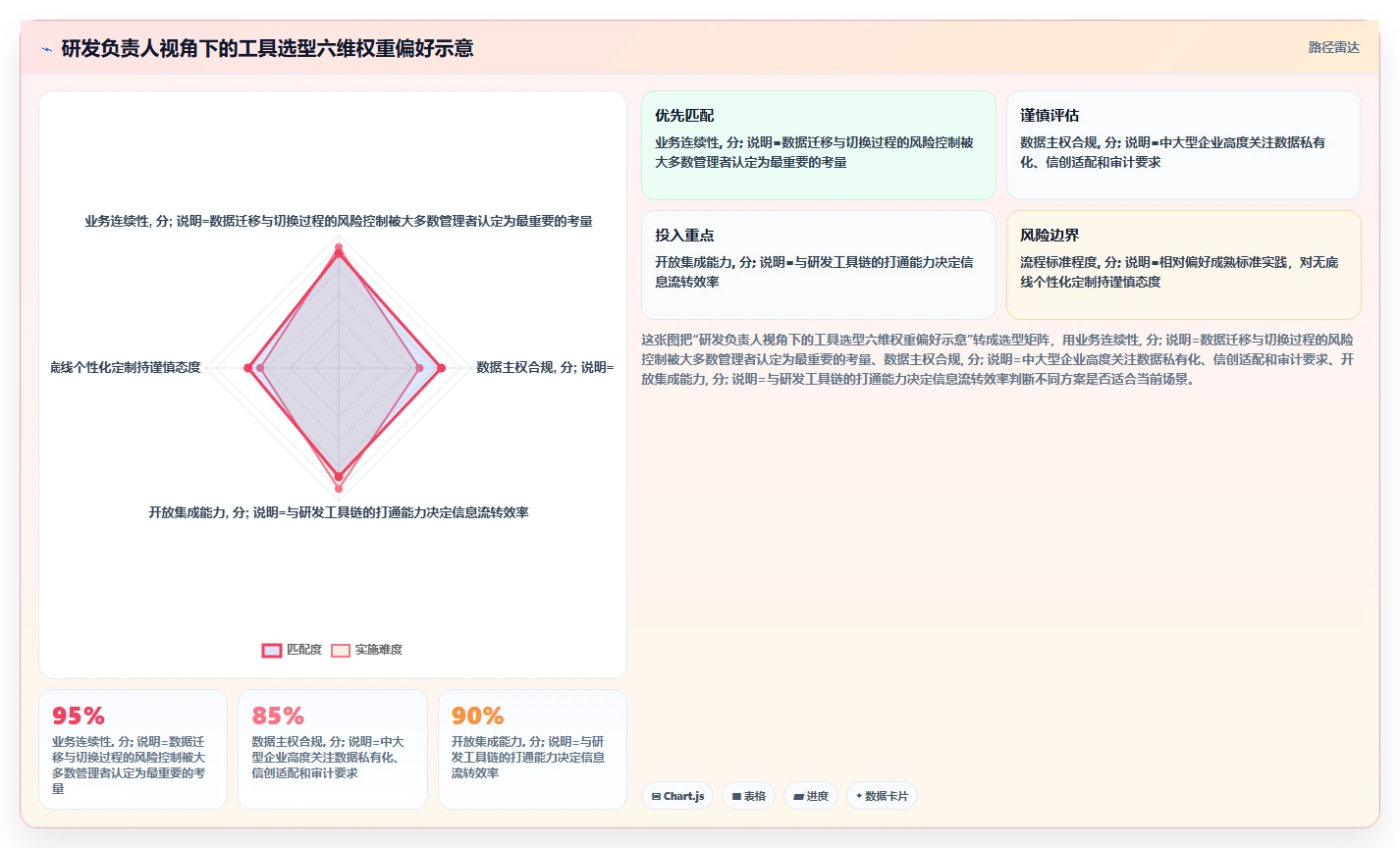Click the 开放集成能力 radar axis label
Image resolution: width=1400 pixels, height=848 pixels.
click(x=339, y=512)
